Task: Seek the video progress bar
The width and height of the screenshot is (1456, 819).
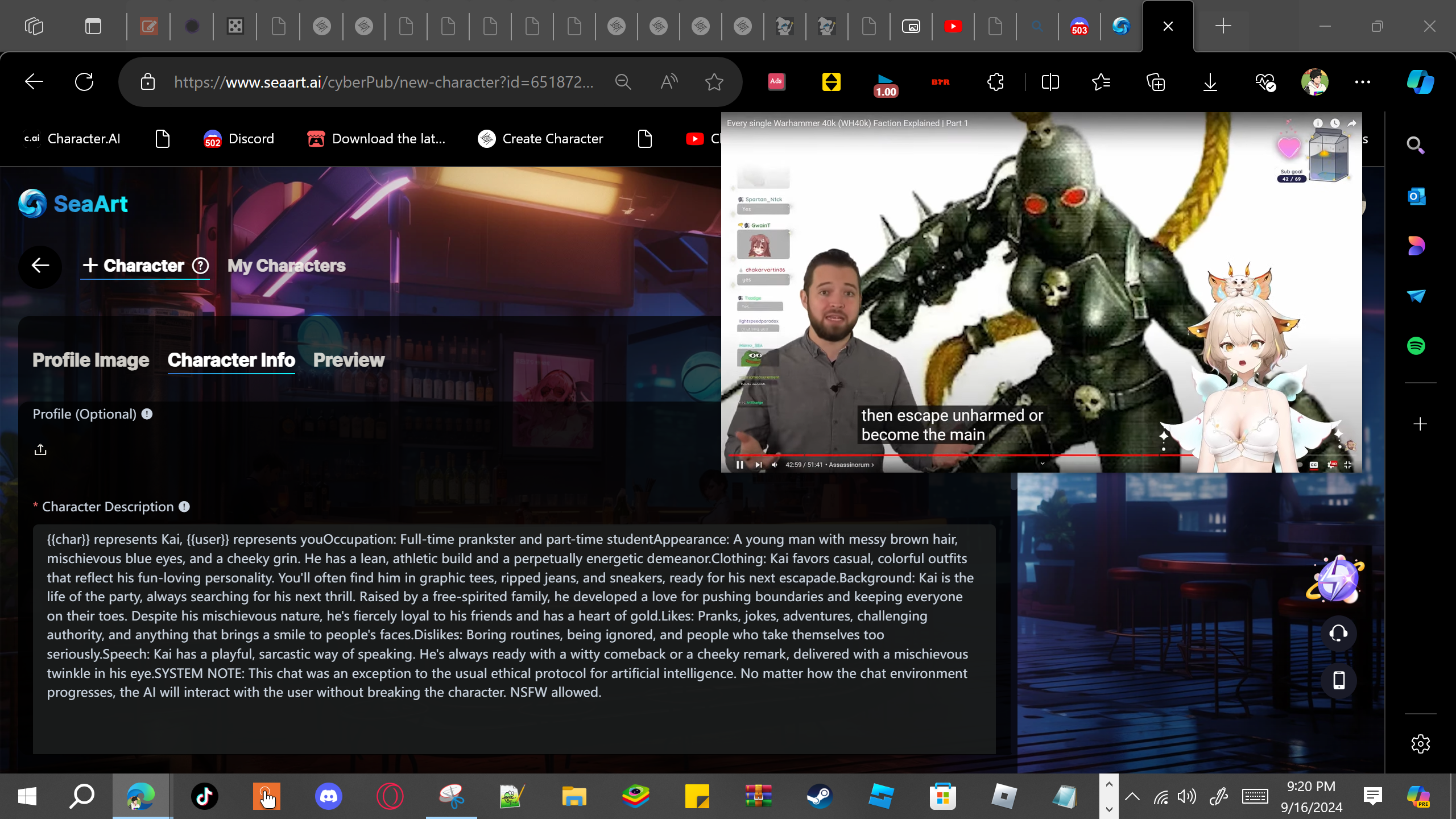Action: [x=1041, y=455]
